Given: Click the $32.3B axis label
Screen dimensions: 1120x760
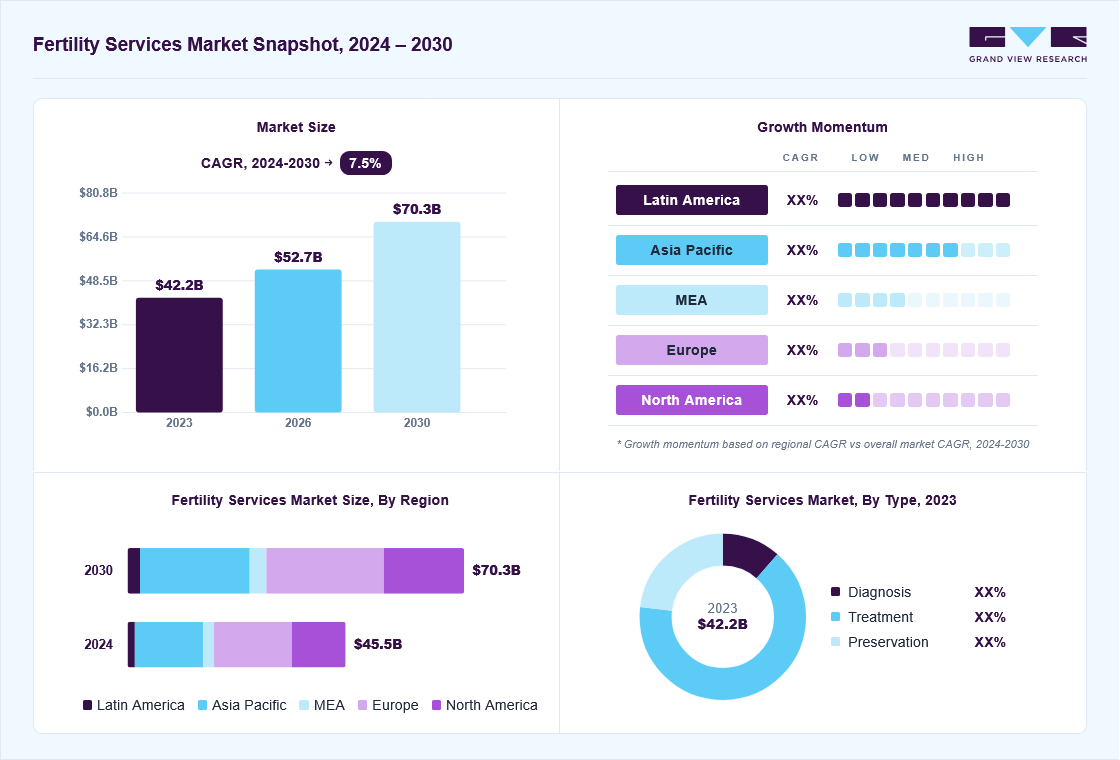Looking at the screenshot, I should pyautogui.click(x=99, y=324).
